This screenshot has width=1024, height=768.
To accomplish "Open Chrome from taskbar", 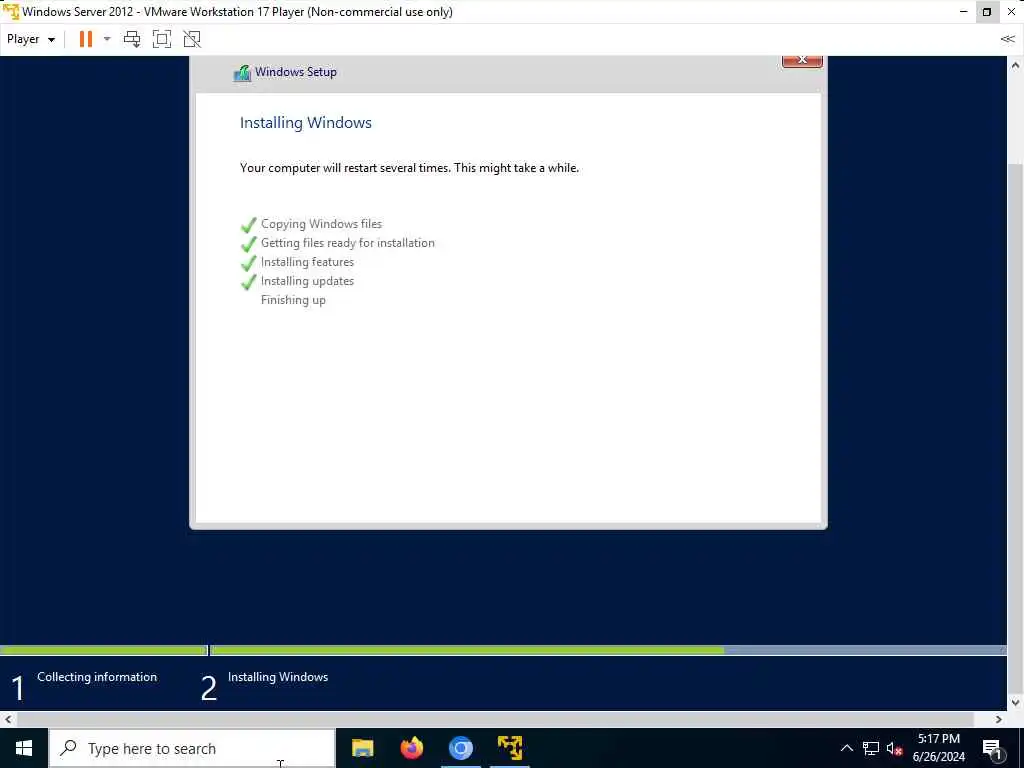I will (460, 748).
